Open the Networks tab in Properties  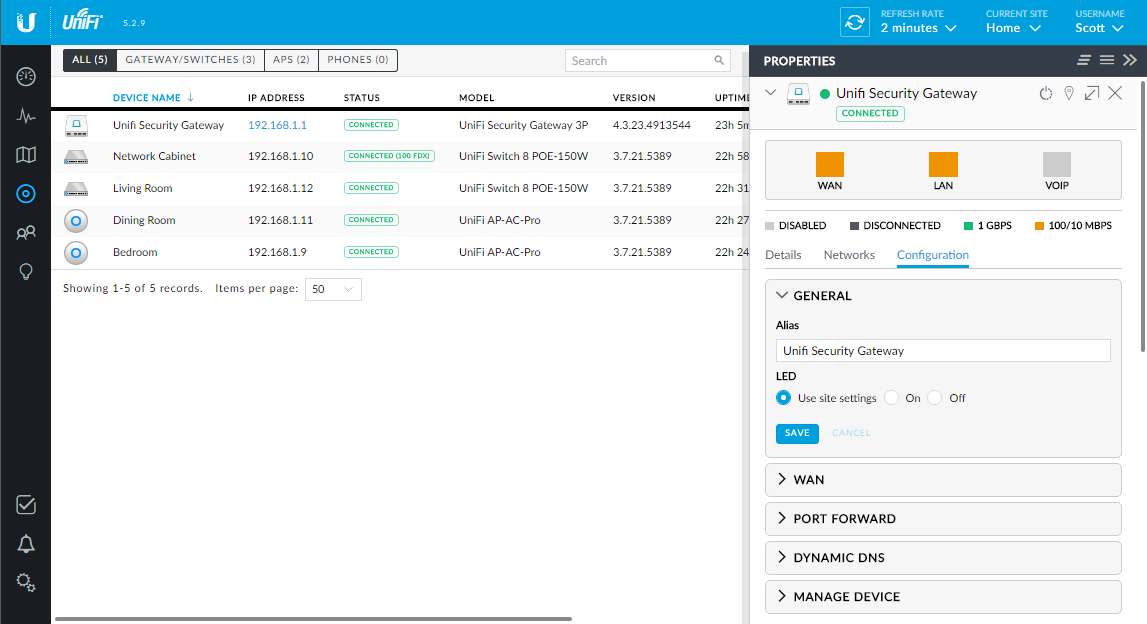tap(849, 255)
